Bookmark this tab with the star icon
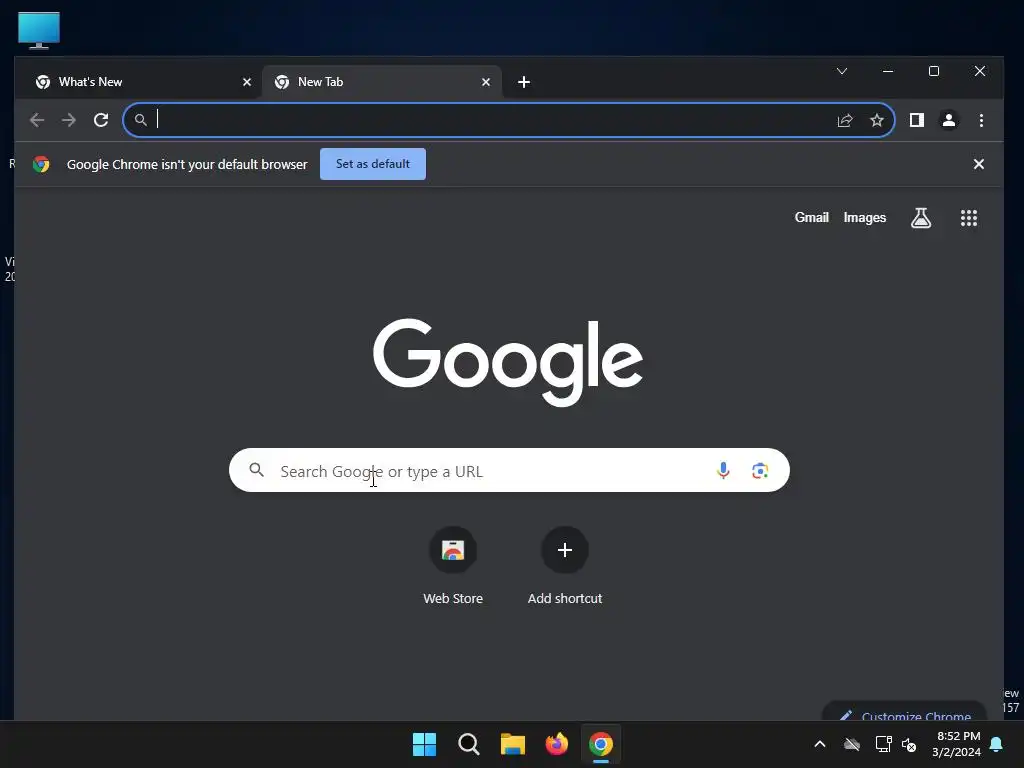This screenshot has height=768, width=1024. coord(877,120)
